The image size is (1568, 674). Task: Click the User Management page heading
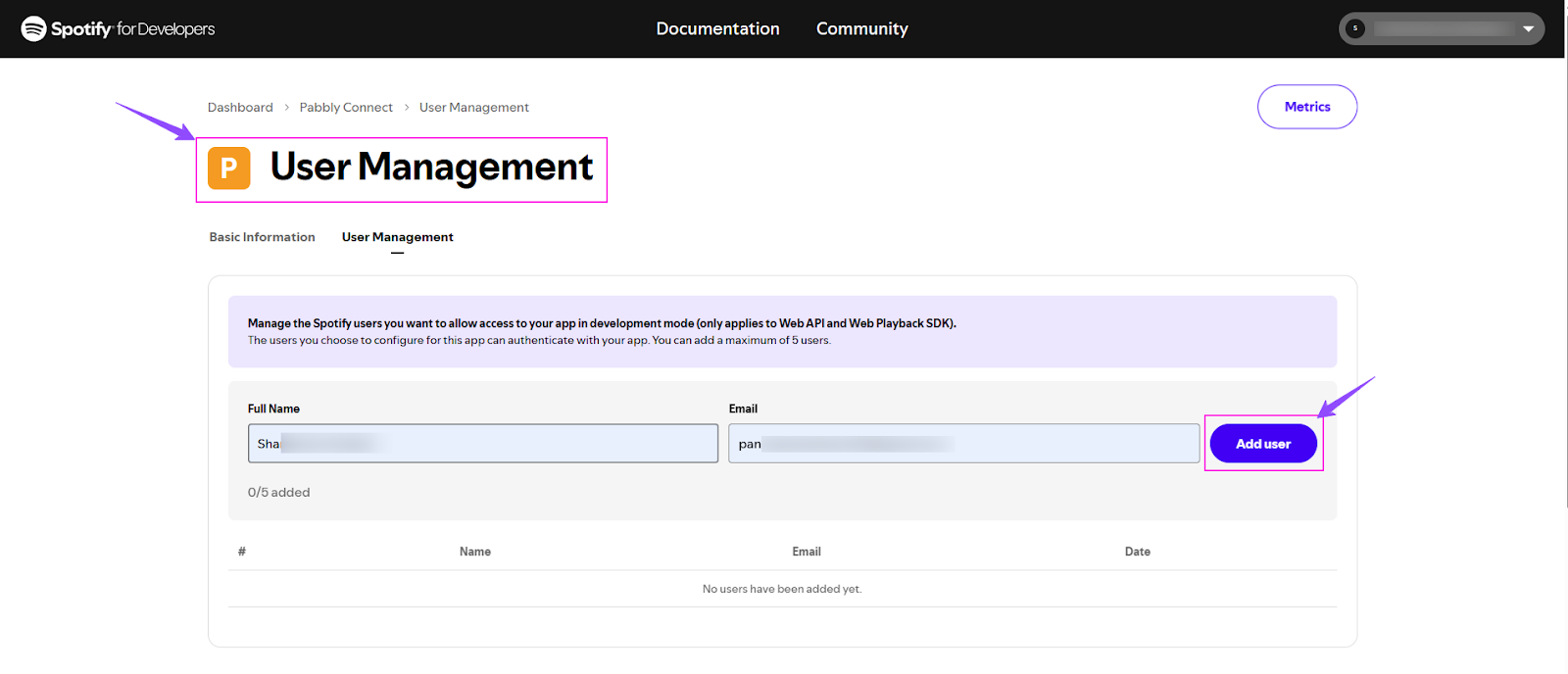[431, 168]
